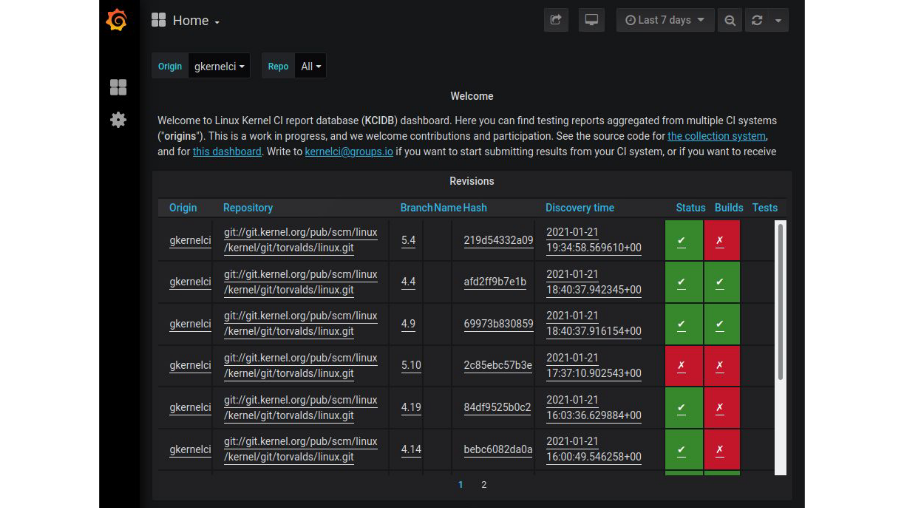Open hash 2c85ebc57b3e link
The image size is (904, 508).
click(x=498, y=366)
